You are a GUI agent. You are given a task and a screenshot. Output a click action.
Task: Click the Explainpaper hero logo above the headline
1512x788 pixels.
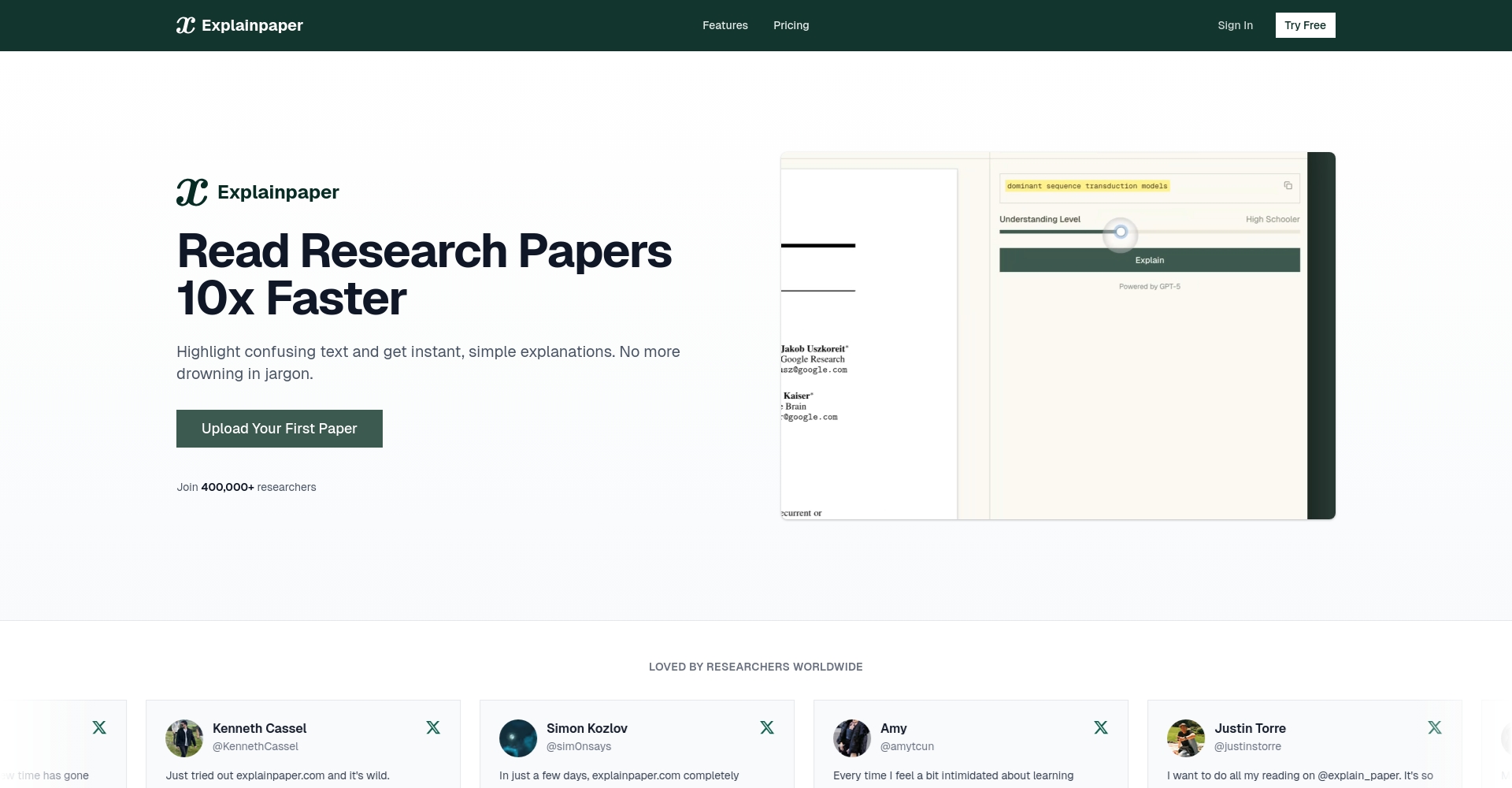coord(258,192)
